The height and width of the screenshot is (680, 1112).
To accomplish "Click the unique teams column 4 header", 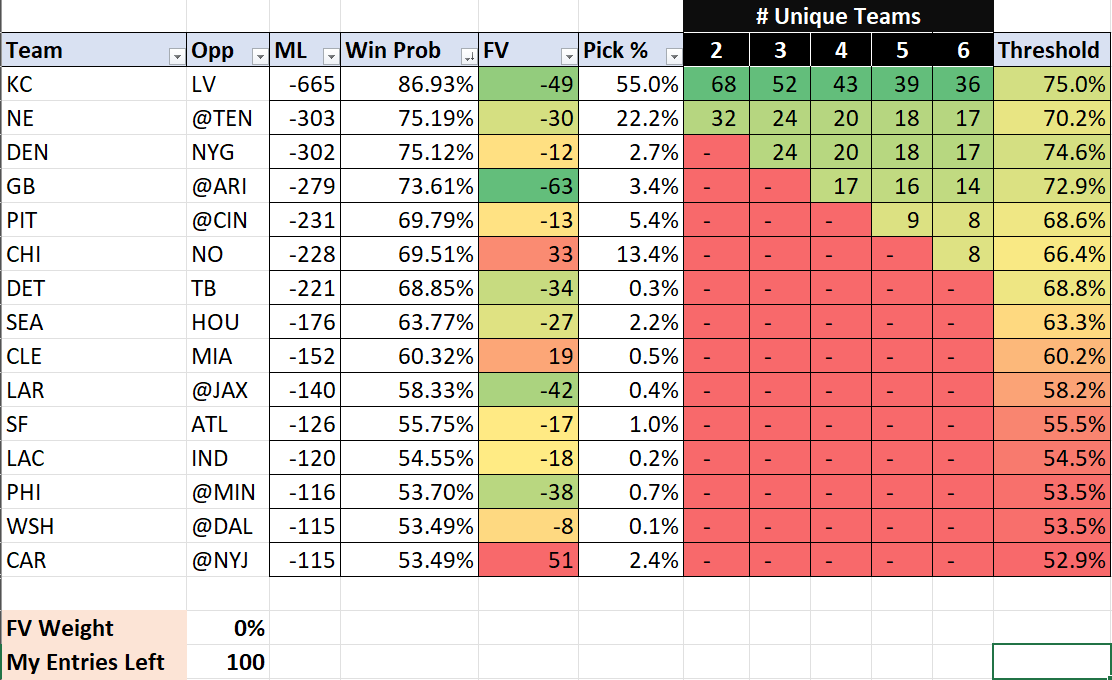I will coord(841,51).
